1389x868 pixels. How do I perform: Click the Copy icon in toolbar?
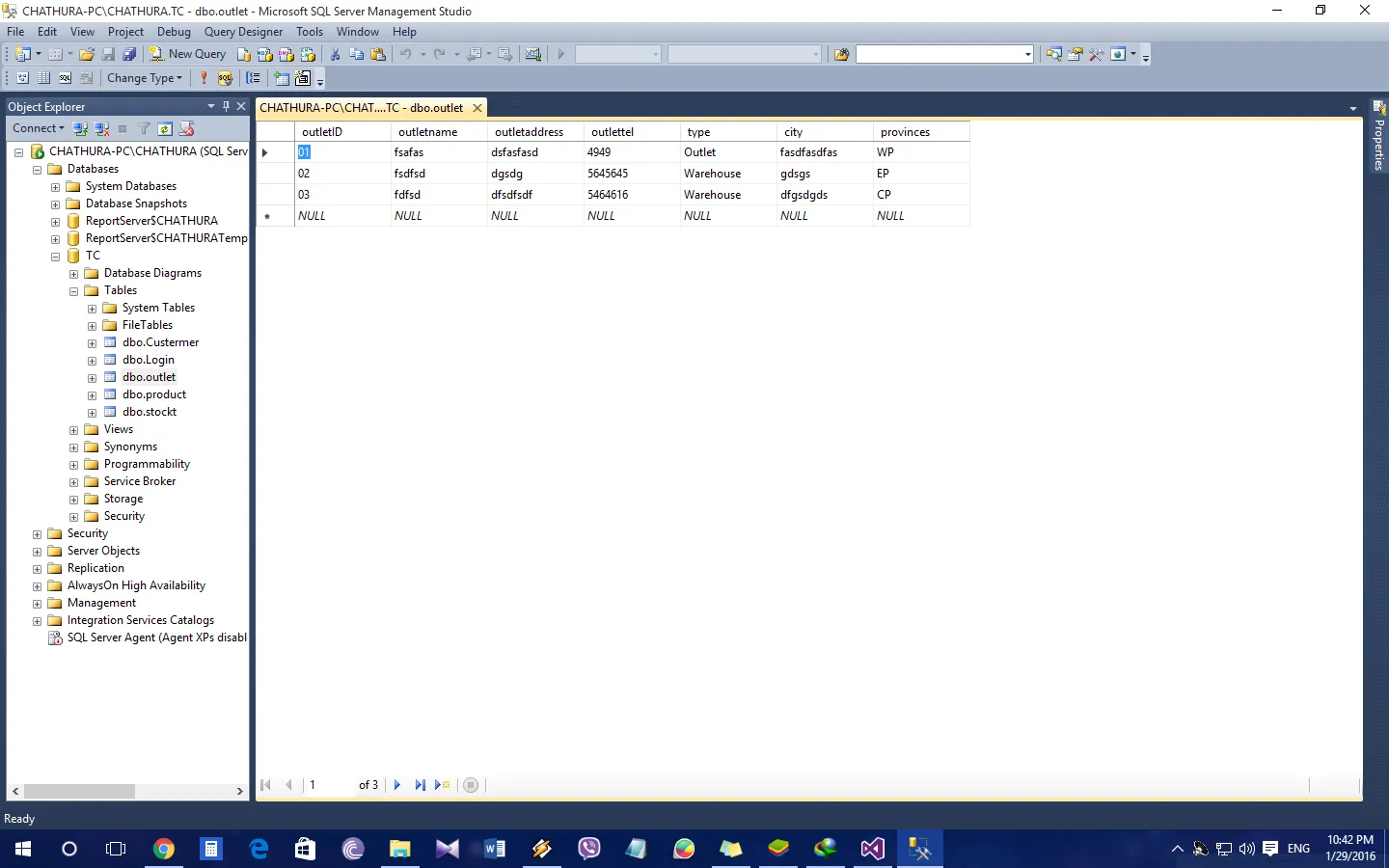coord(356,54)
